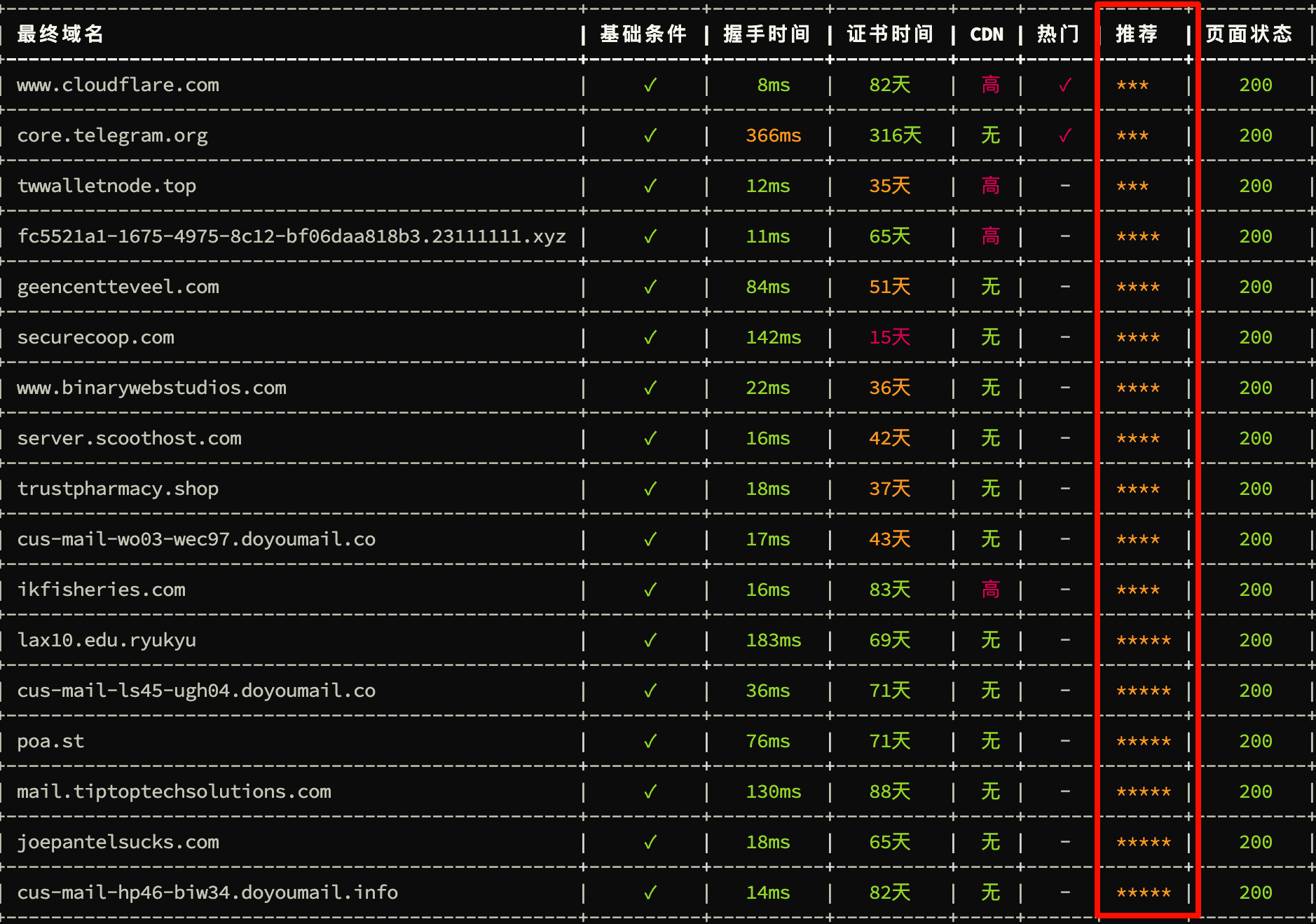Select the 最终域名 column header

(60, 34)
